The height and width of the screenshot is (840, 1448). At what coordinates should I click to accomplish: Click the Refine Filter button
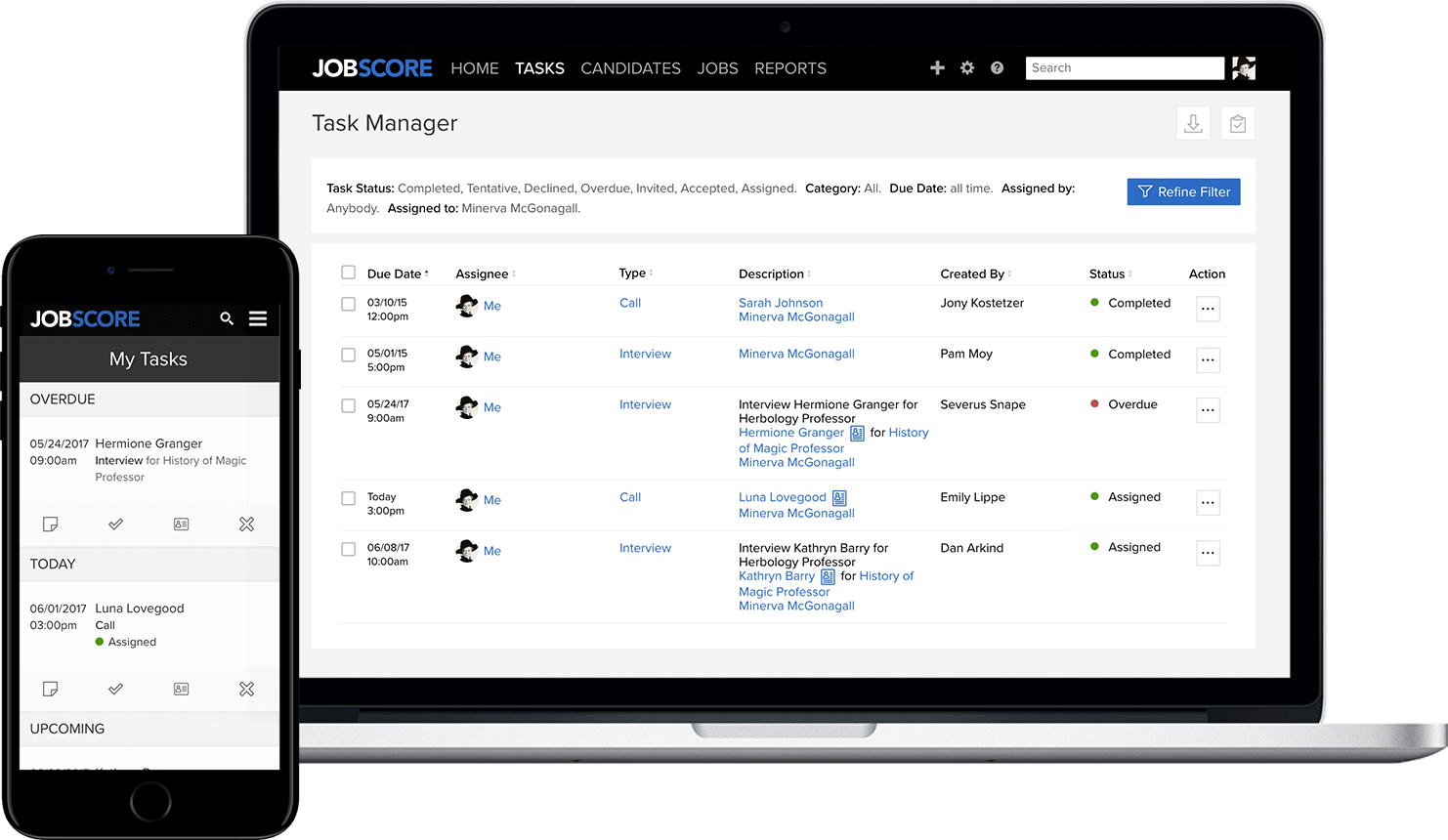coord(1183,191)
